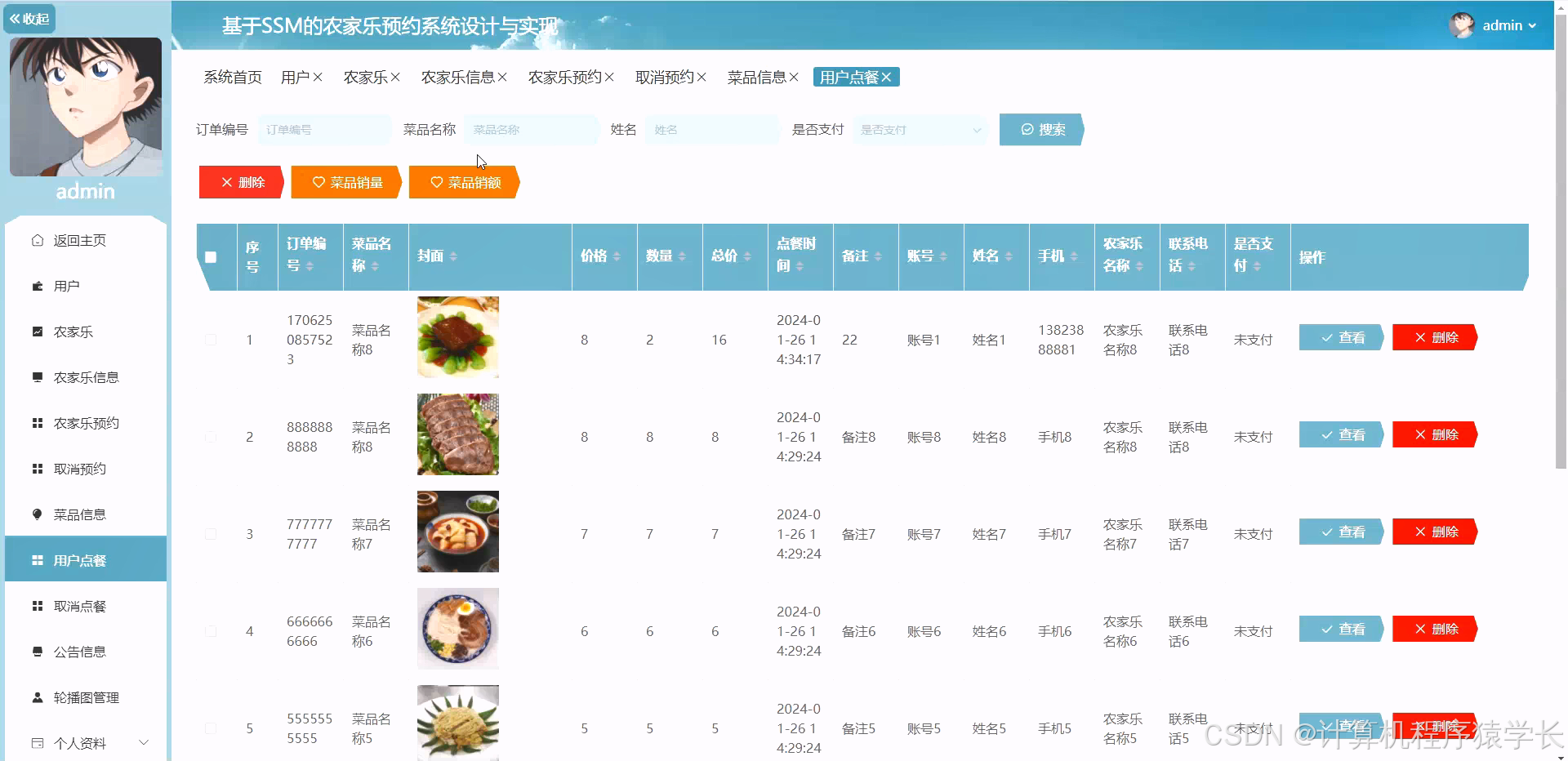Click the 公告信息 speech bubble icon

tap(37, 651)
